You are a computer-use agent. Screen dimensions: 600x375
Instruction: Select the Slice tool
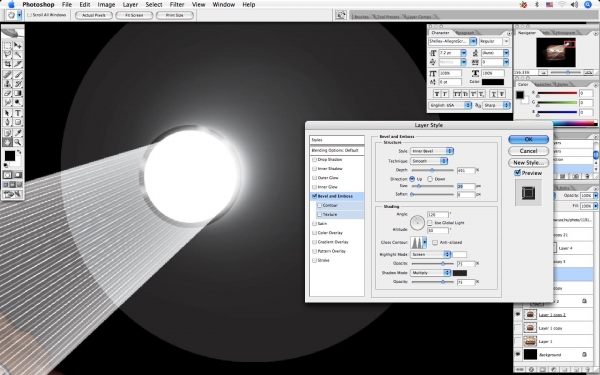(x=18, y=64)
